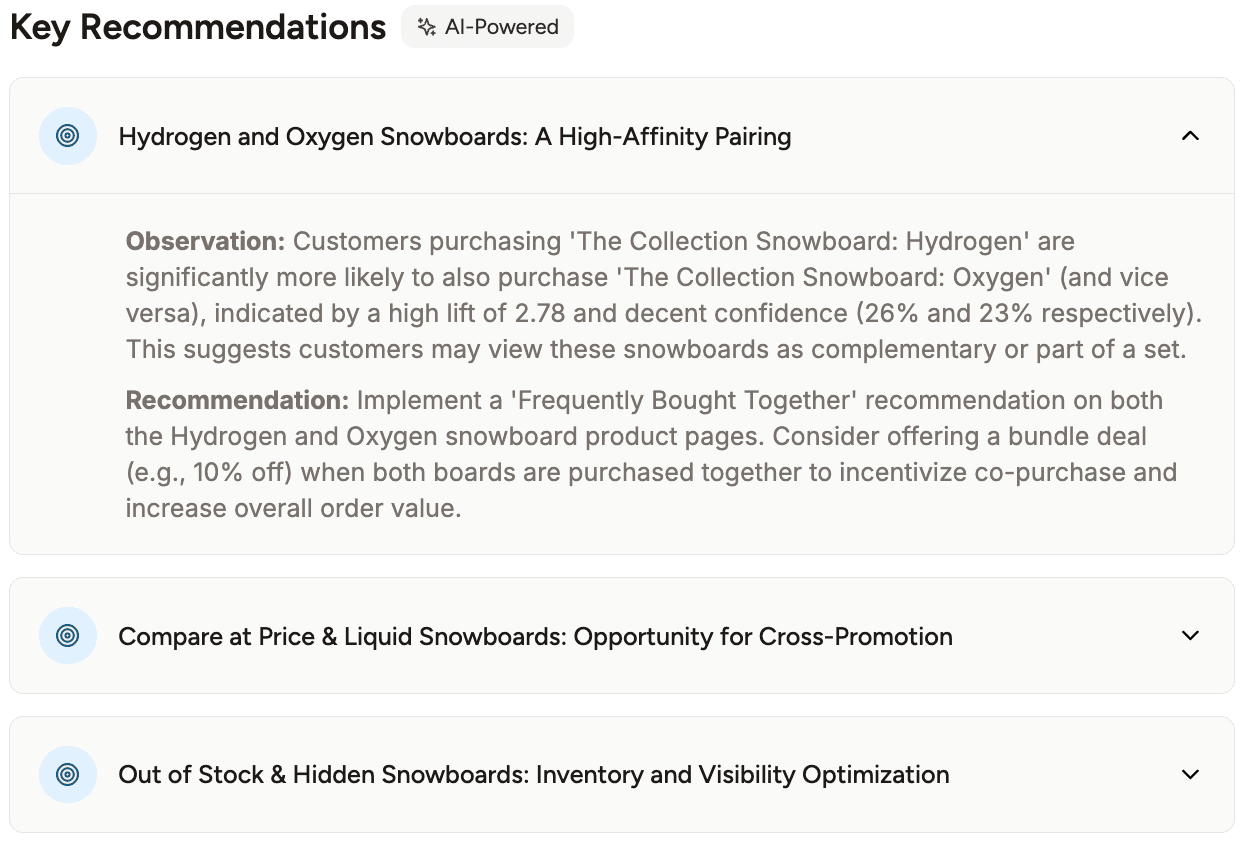
Task: Open the Out of Stock & Hidden Snowboards title
Action: pos(534,775)
